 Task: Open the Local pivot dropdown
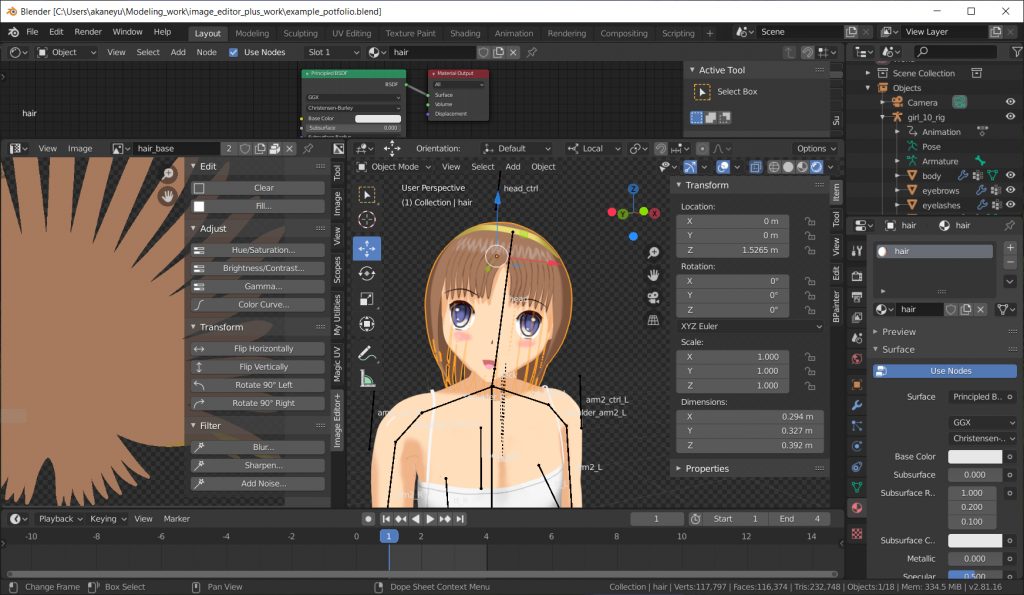(x=594, y=148)
